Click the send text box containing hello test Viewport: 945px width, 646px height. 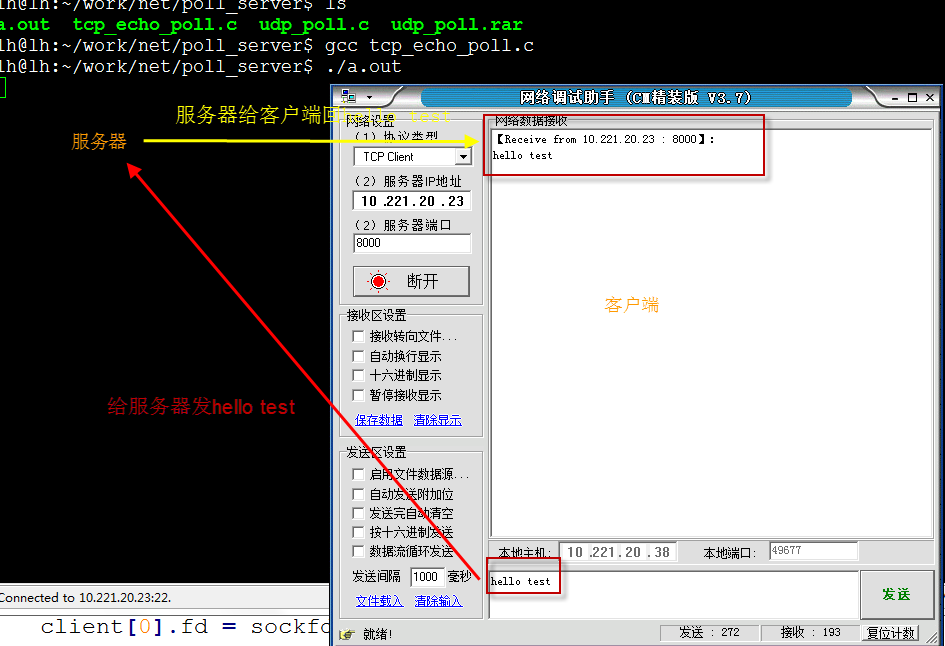(674, 594)
